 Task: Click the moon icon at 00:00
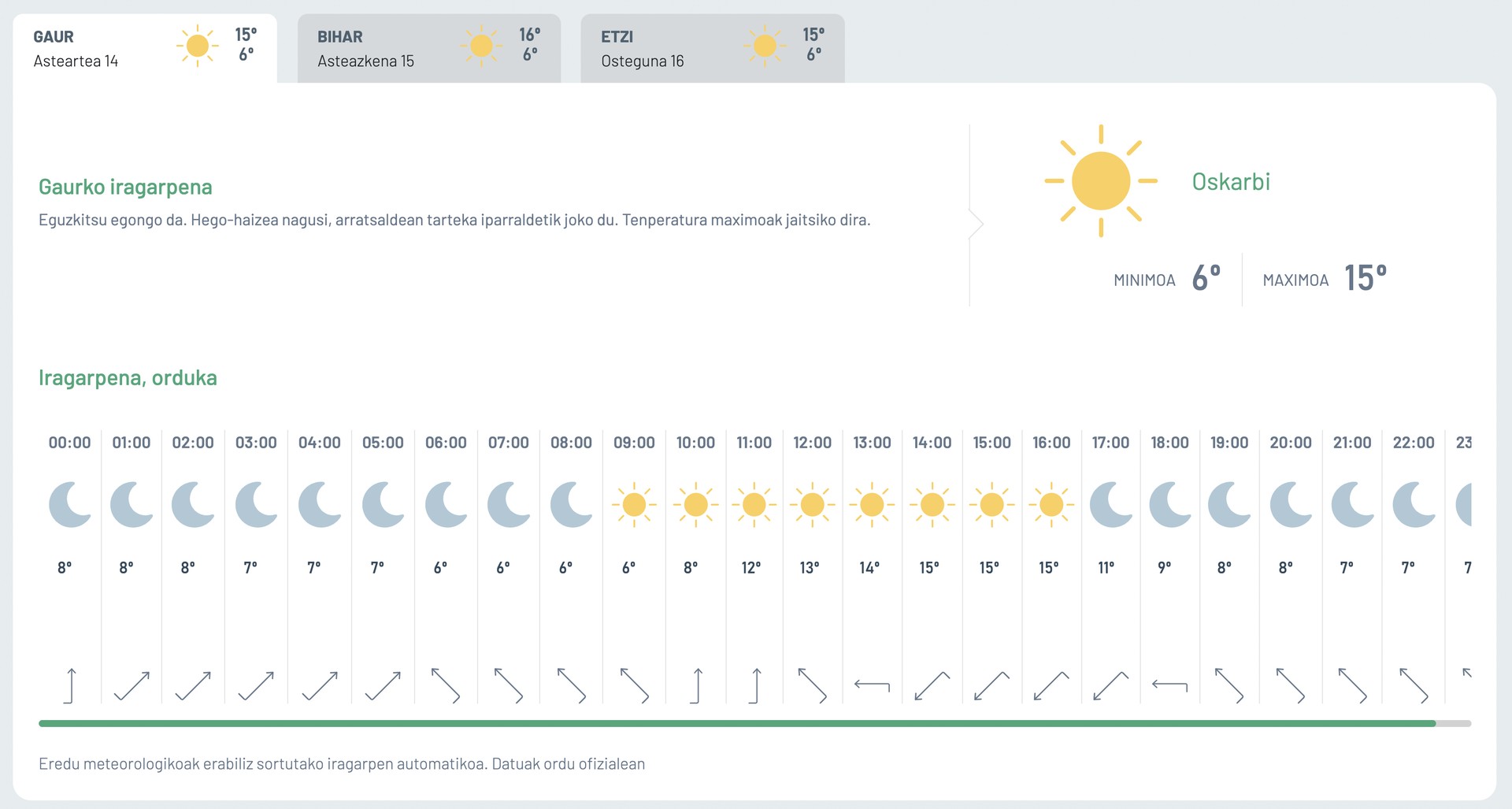click(70, 504)
